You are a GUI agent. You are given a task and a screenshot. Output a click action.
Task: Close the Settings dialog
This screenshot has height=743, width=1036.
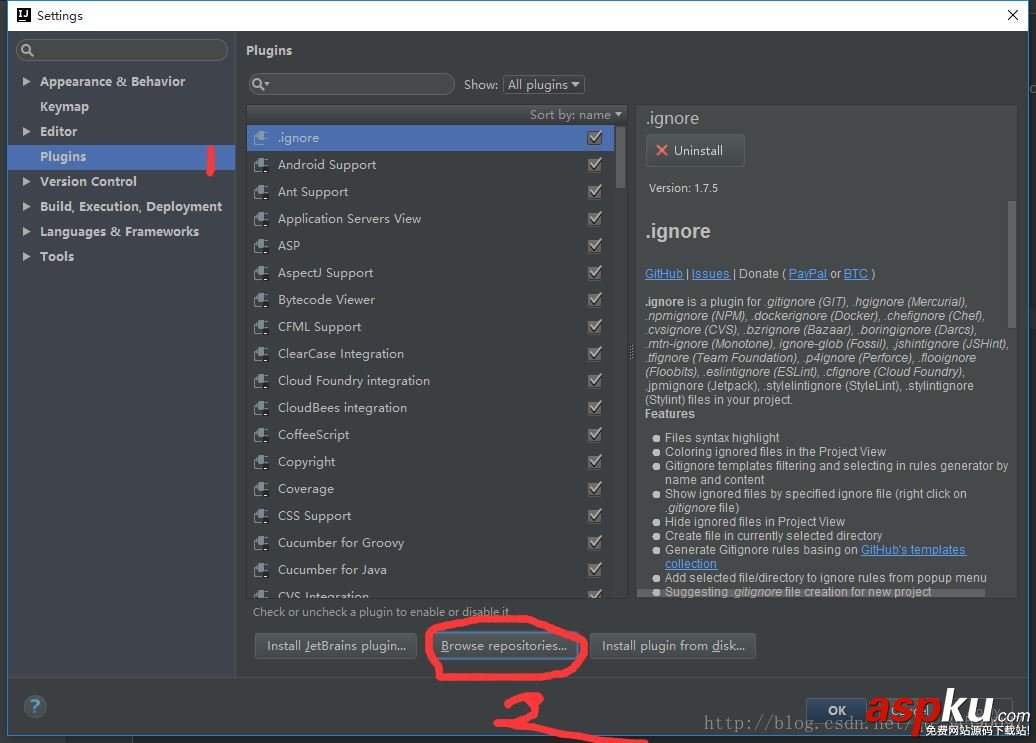pos(1012,15)
